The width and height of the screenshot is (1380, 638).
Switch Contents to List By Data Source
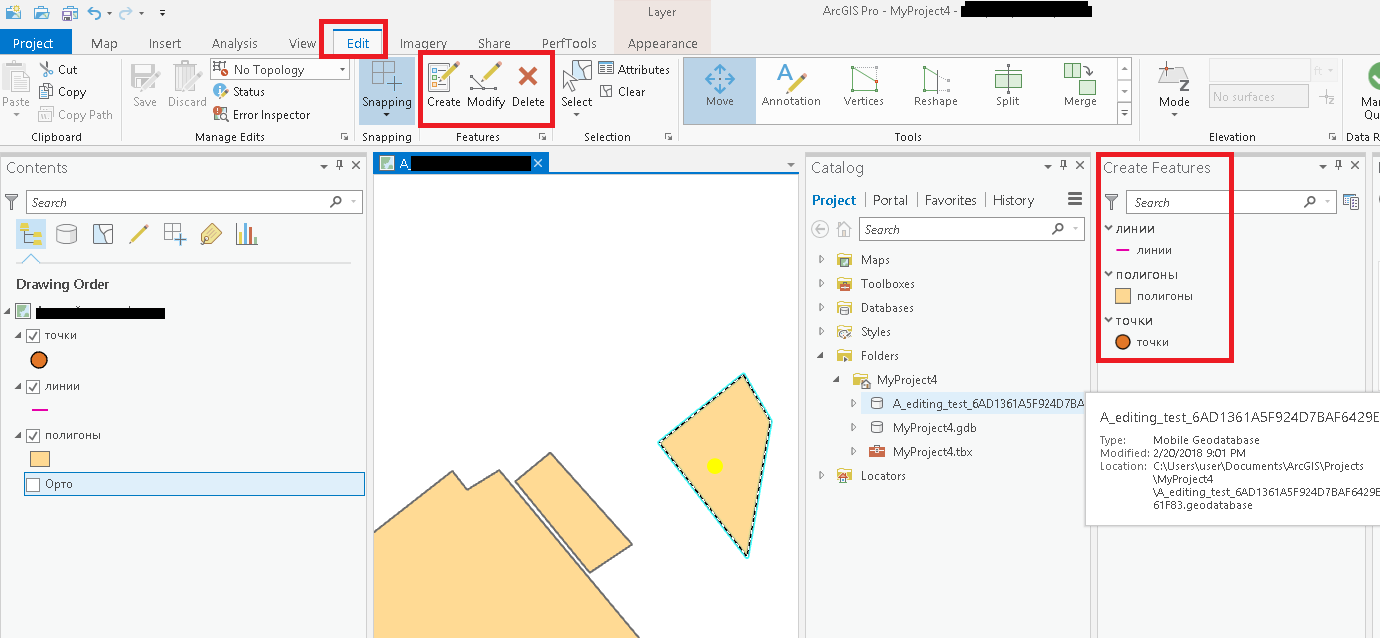(66, 234)
